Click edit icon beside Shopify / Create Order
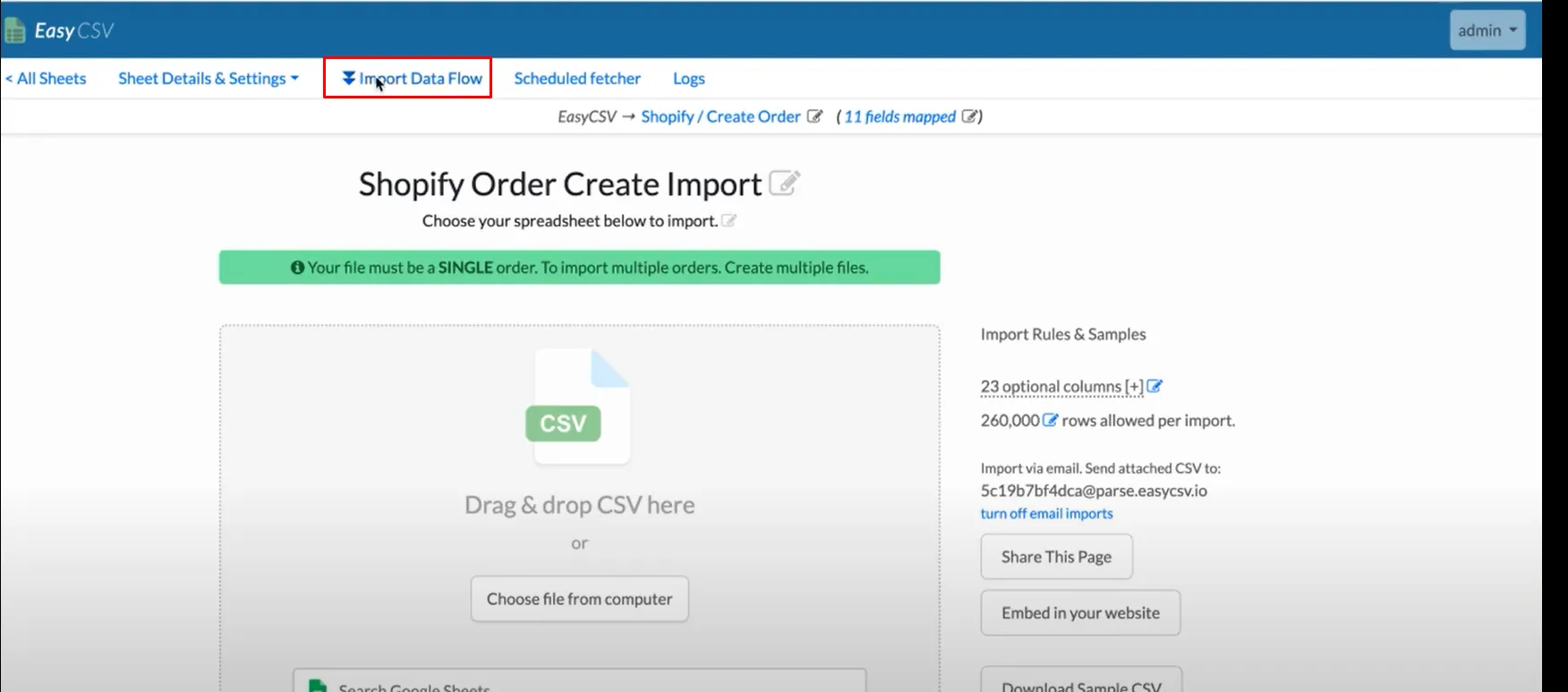This screenshot has width=1568, height=692. [x=814, y=116]
